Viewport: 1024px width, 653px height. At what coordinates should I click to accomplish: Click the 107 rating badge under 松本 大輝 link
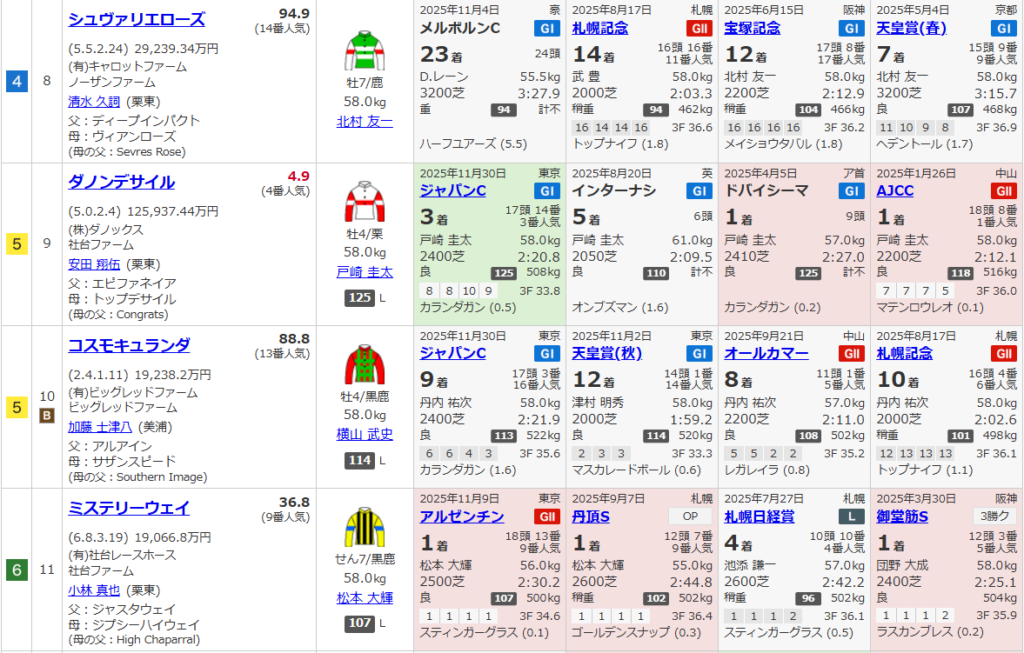pos(359,623)
